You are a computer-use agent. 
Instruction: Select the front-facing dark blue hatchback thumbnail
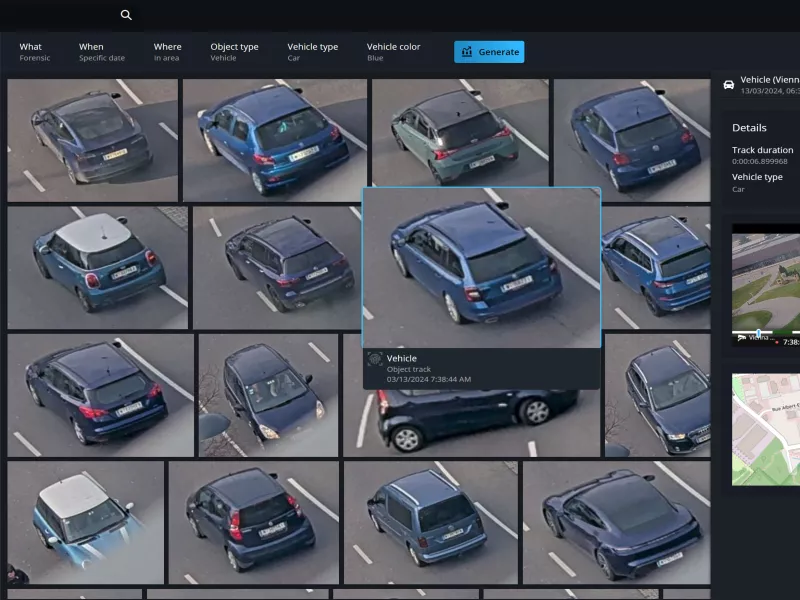pyautogui.click(x=268, y=395)
